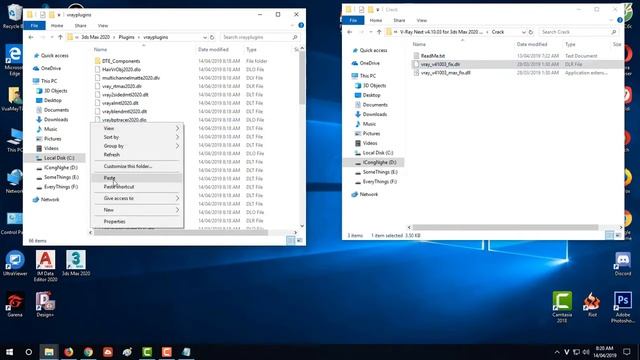Open Network in vrayplugins sidebar
This screenshot has height=360, width=640.
(x=50, y=200)
